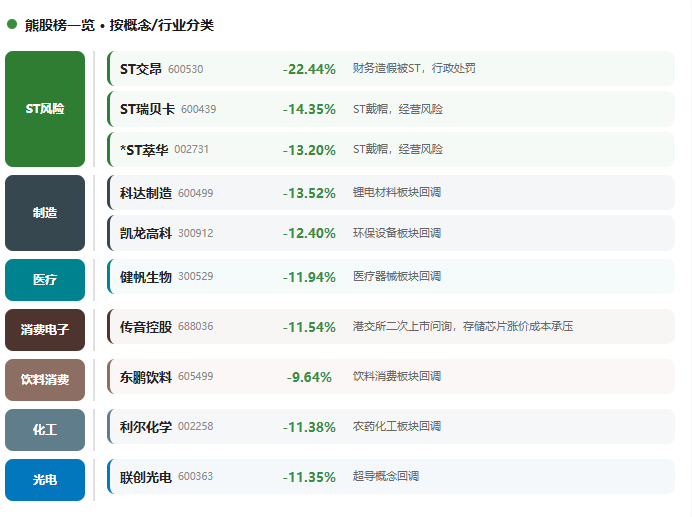Click stock name *ST萃华
The width and height of the screenshot is (692, 517).
pos(144,150)
